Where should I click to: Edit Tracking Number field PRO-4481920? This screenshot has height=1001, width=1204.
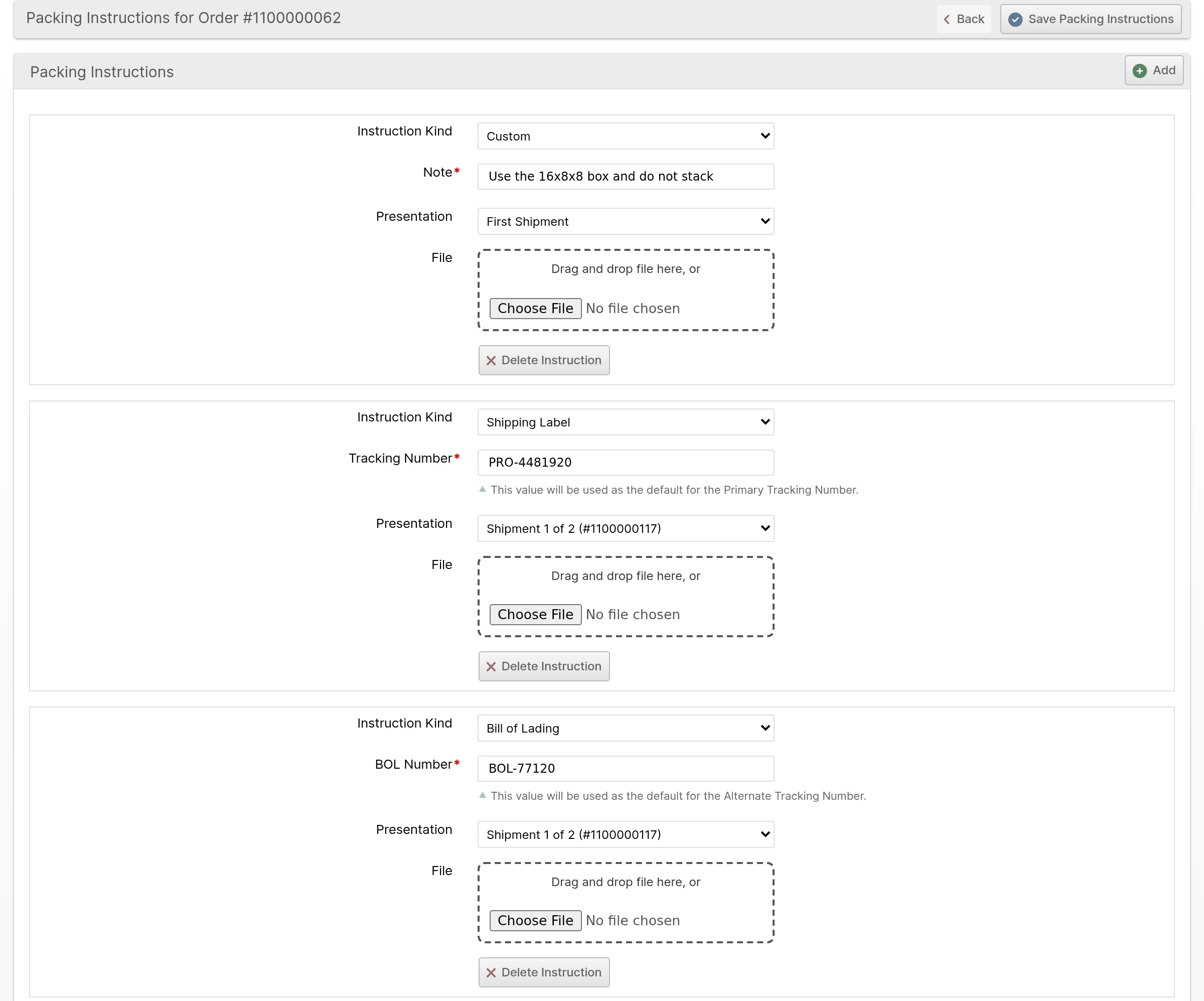[626, 462]
